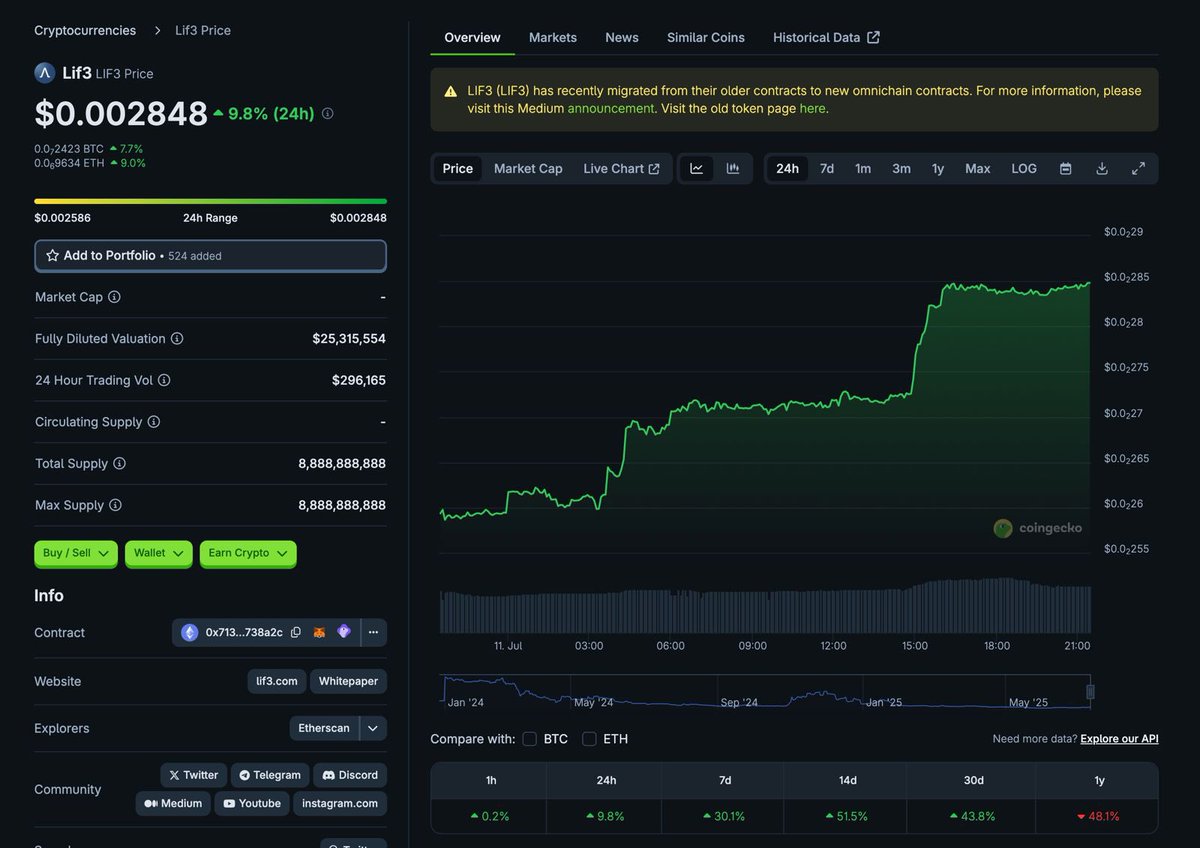Image resolution: width=1200 pixels, height=848 pixels.
Task: Select the 1m time range
Action: click(x=863, y=169)
